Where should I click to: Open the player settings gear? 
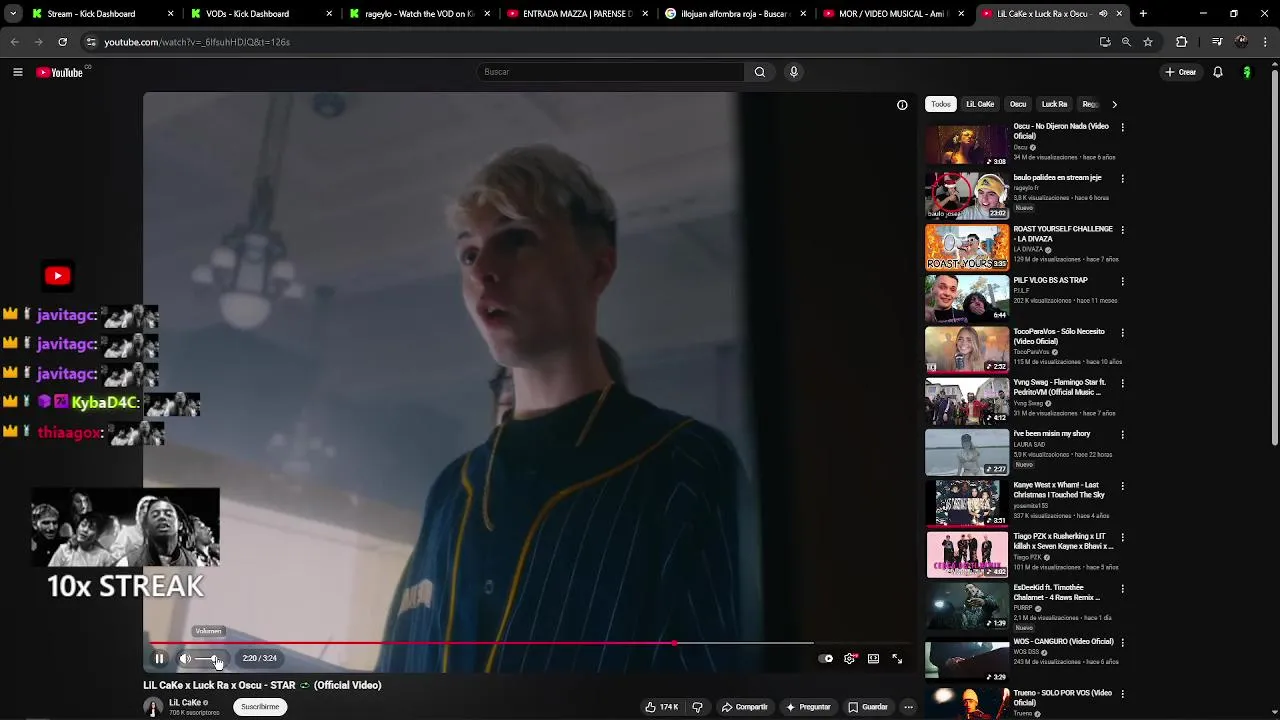point(850,658)
